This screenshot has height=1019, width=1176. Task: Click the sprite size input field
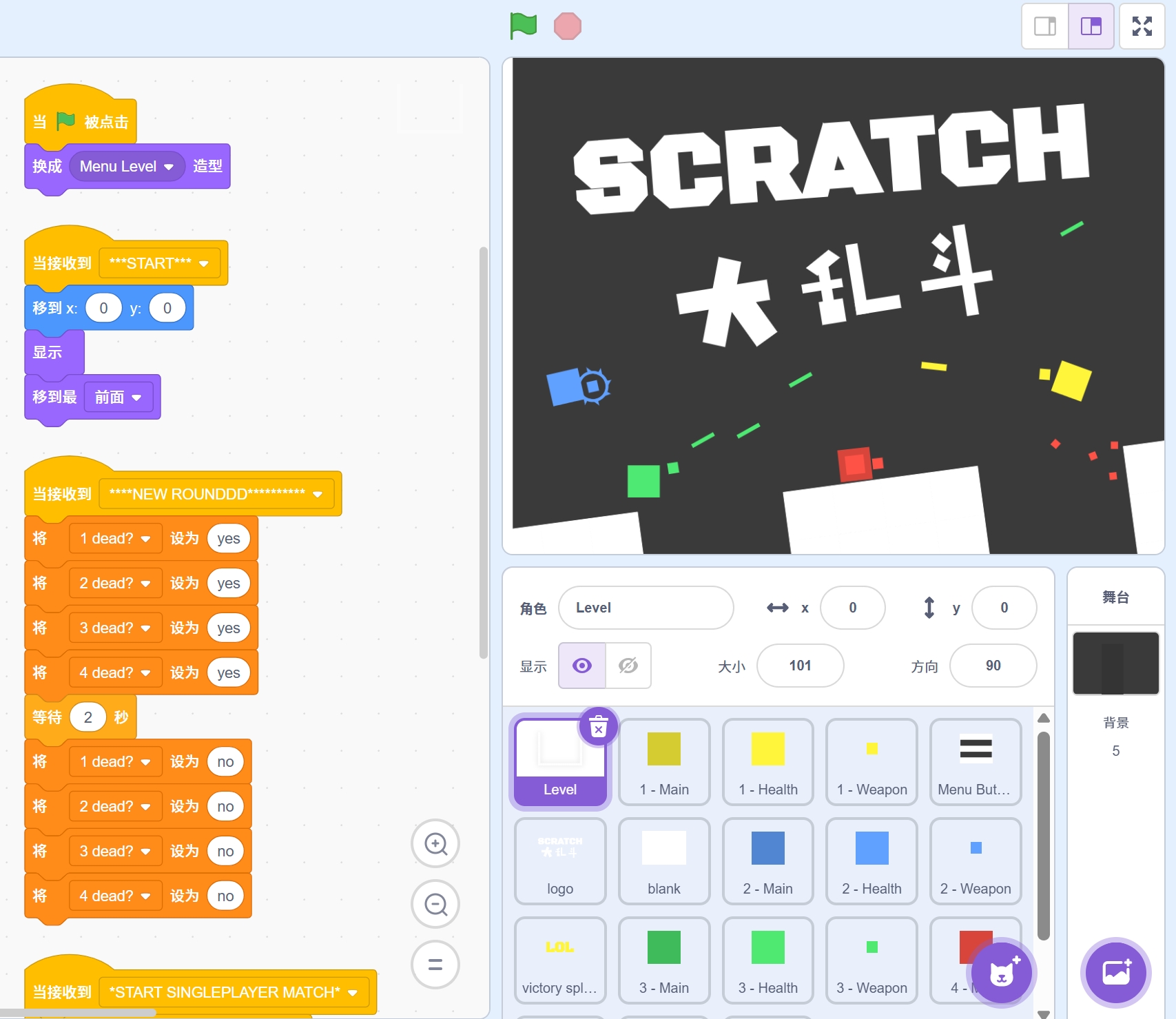click(x=800, y=666)
